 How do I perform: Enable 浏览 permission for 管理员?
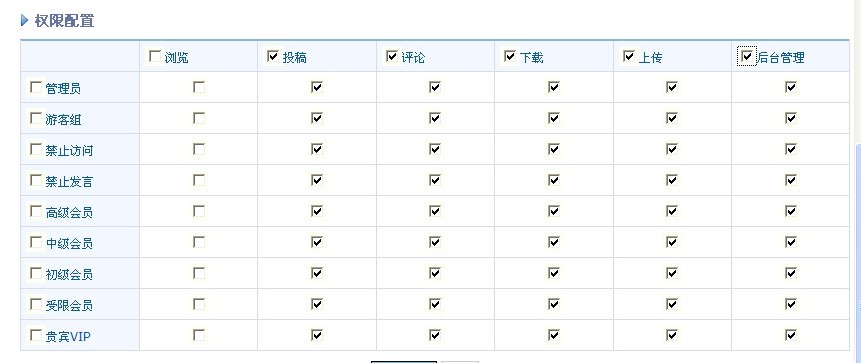click(199, 87)
